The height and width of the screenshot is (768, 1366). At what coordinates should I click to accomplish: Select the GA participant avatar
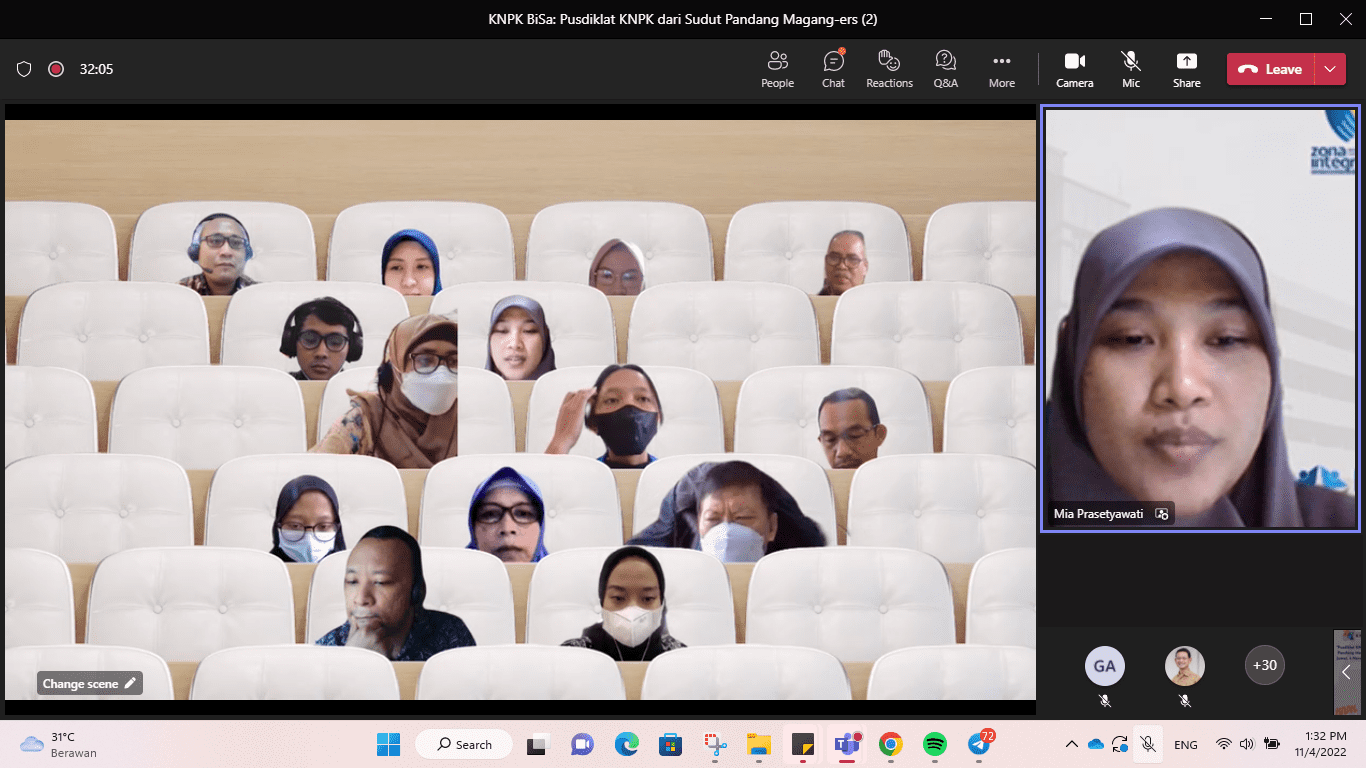1105,665
